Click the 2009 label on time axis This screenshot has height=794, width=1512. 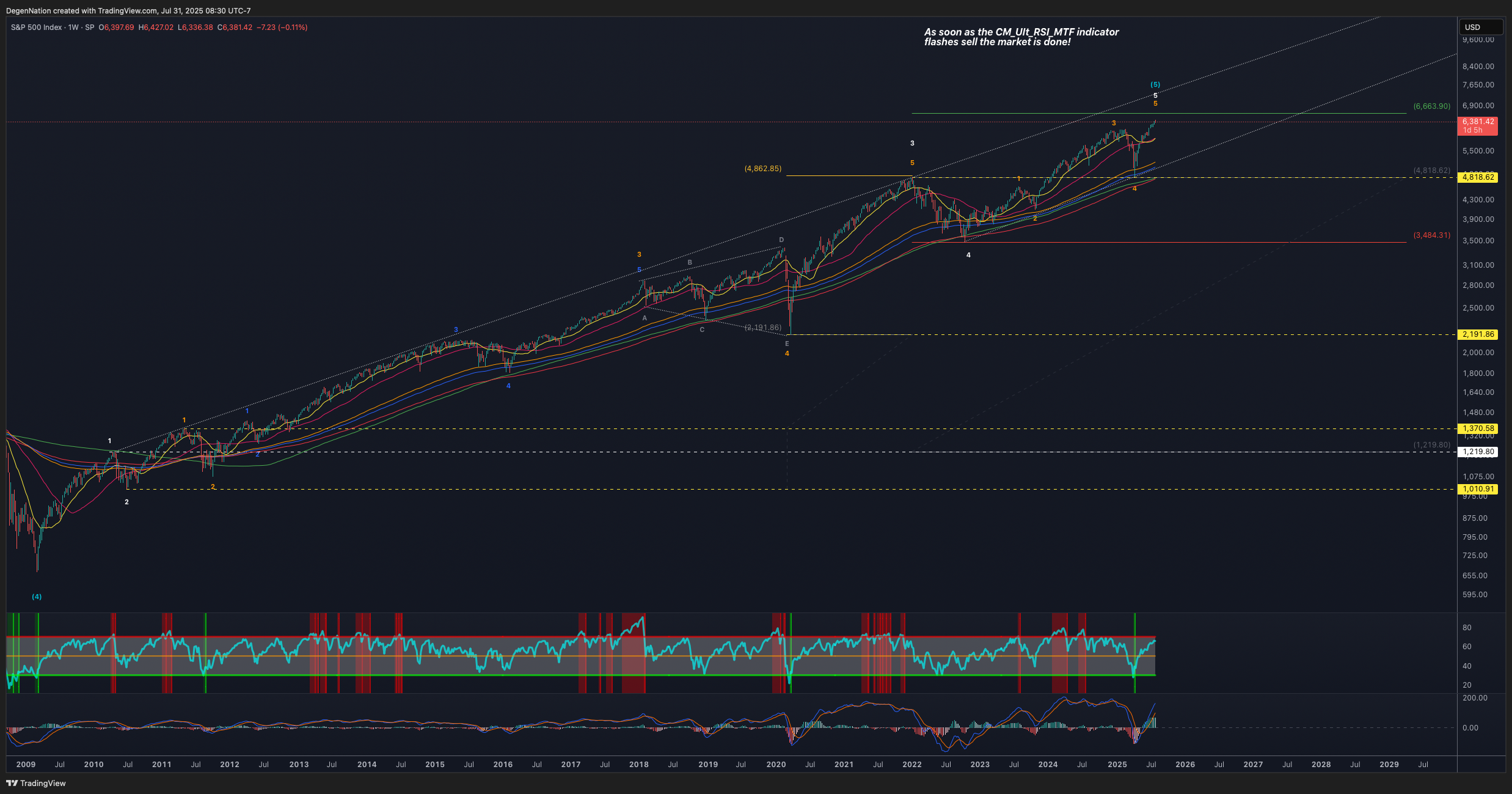tap(26, 764)
